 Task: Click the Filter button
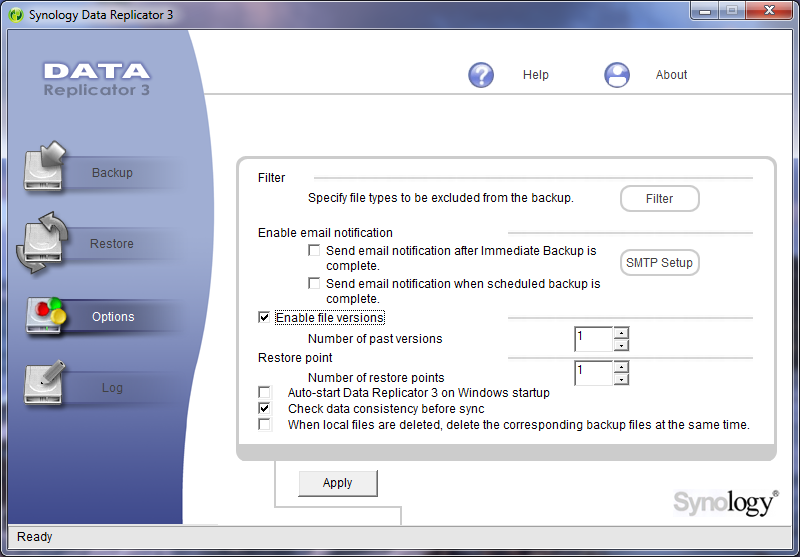click(x=660, y=198)
